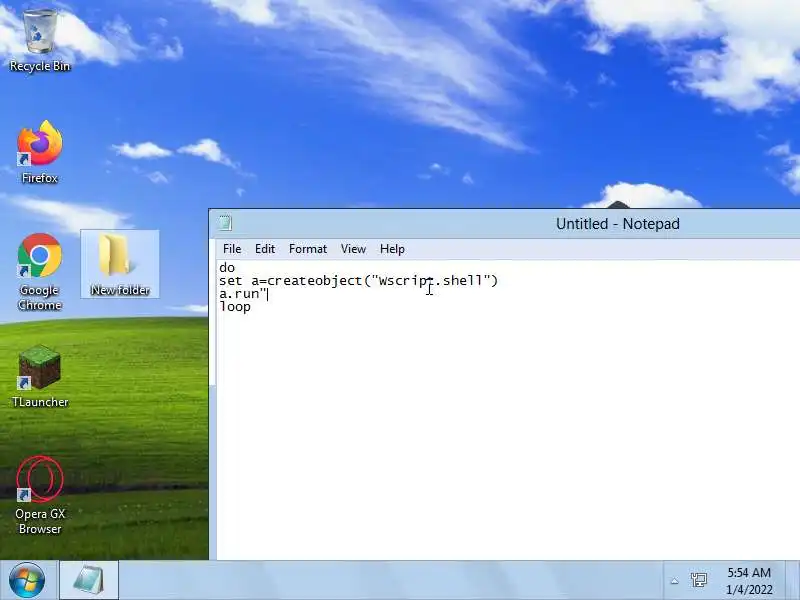
Task: Select the Google Chrome desktop shortcut
Action: [40, 272]
